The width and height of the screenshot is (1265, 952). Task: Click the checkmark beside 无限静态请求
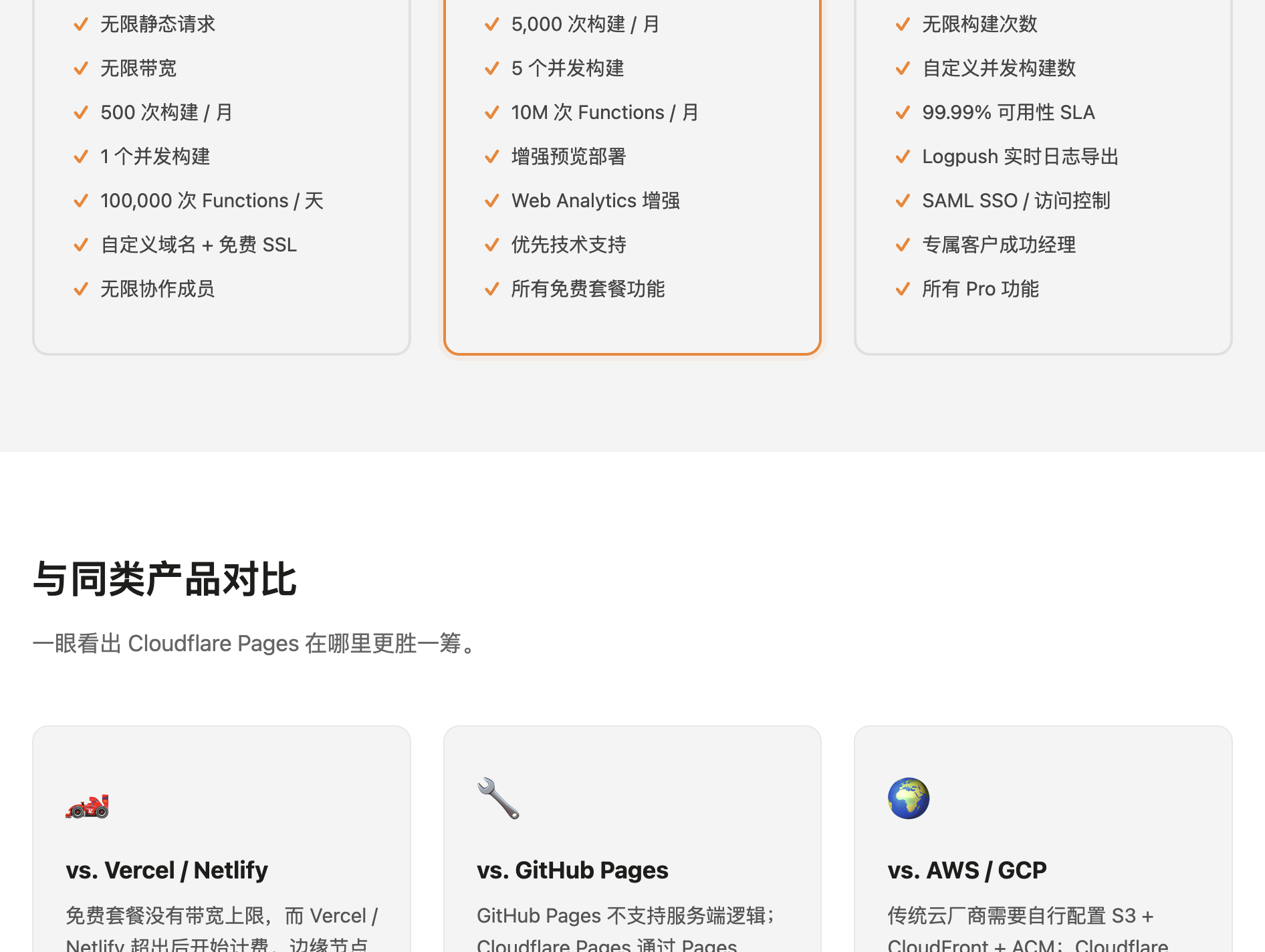(81, 25)
